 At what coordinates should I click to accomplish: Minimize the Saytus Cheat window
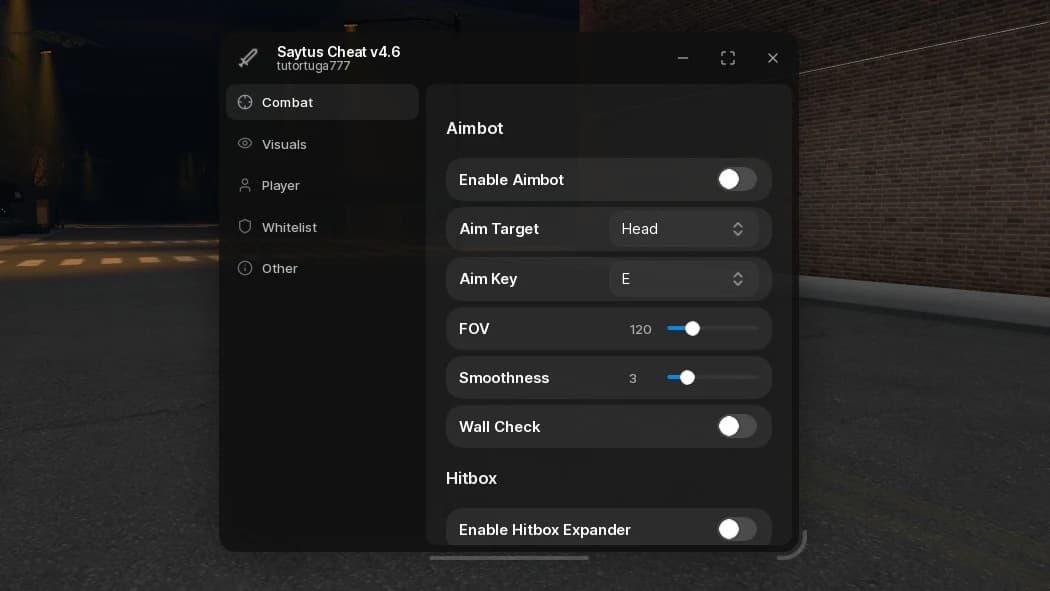coord(683,58)
